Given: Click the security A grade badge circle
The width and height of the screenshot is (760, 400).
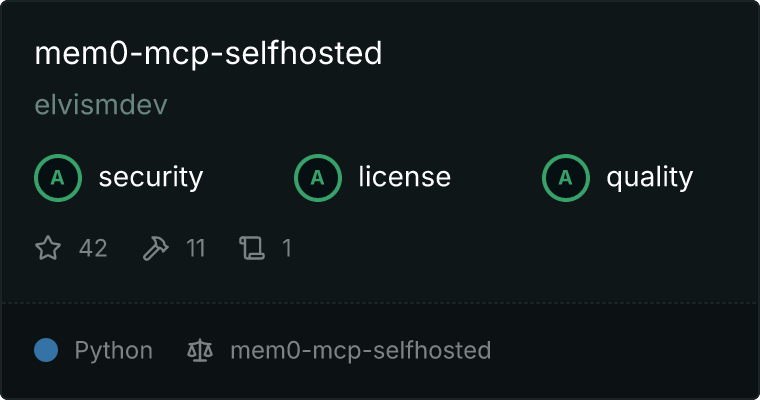Looking at the screenshot, I should point(58,178).
